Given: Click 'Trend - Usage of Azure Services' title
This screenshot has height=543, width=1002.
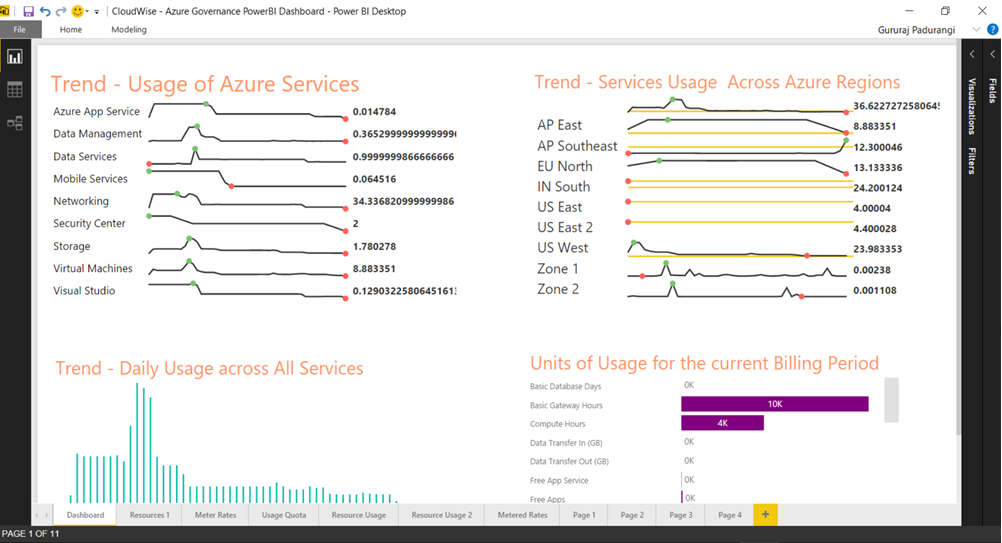Looking at the screenshot, I should [x=205, y=84].
